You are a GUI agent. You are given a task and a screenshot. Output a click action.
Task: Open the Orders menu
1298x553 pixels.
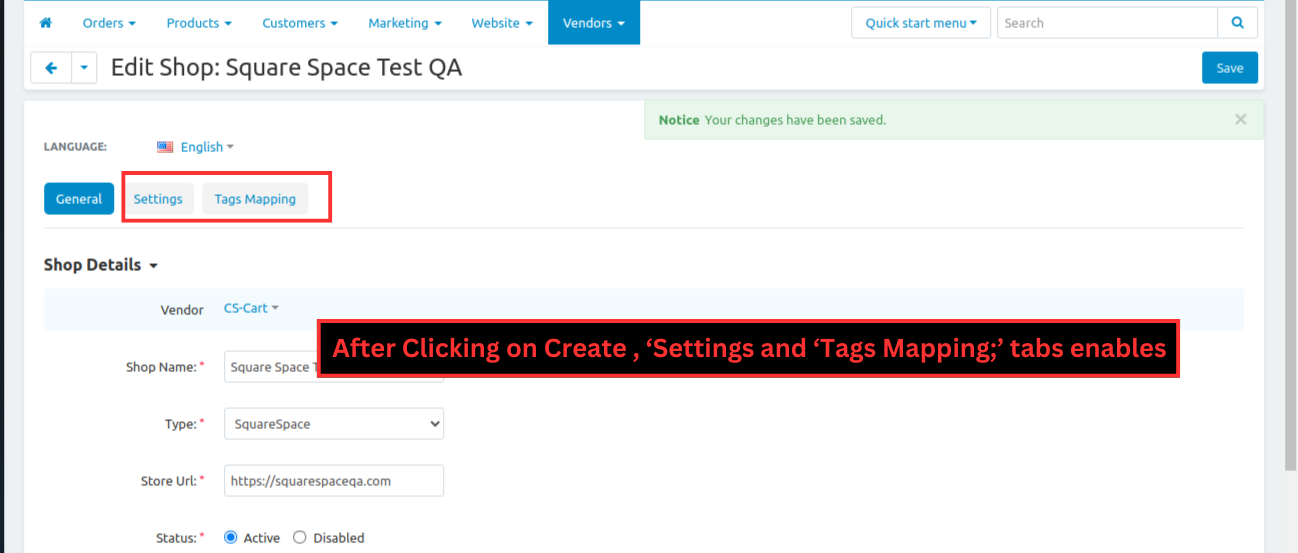[x=109, y=23]
